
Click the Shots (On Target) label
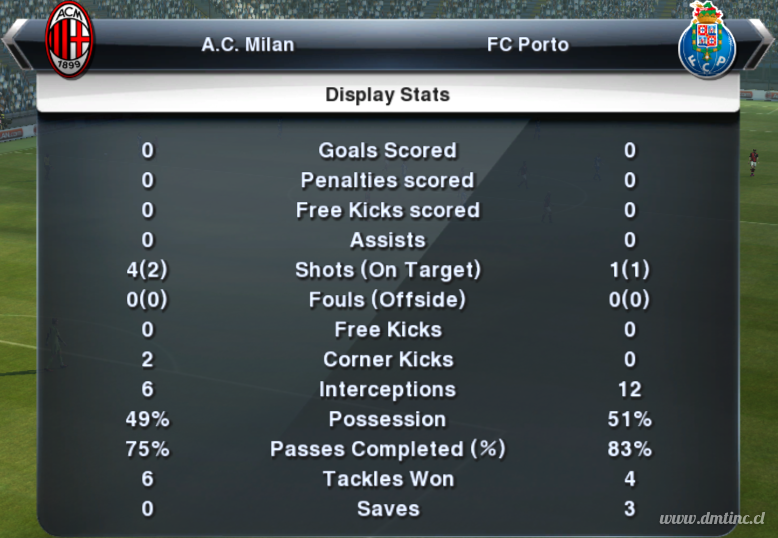tap(388, 270)
